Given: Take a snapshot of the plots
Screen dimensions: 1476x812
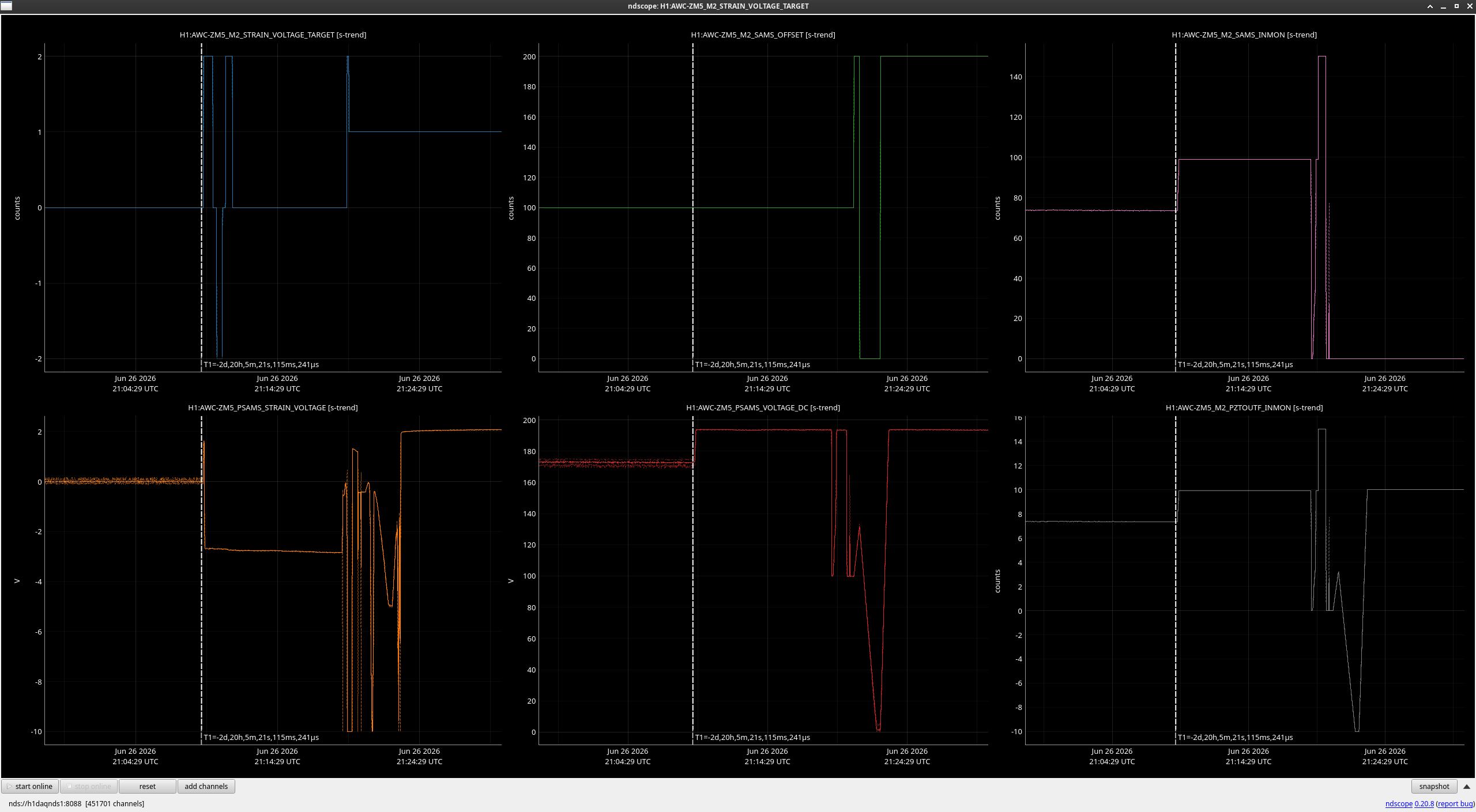Looking at the screenshot, I should 1434,786.
